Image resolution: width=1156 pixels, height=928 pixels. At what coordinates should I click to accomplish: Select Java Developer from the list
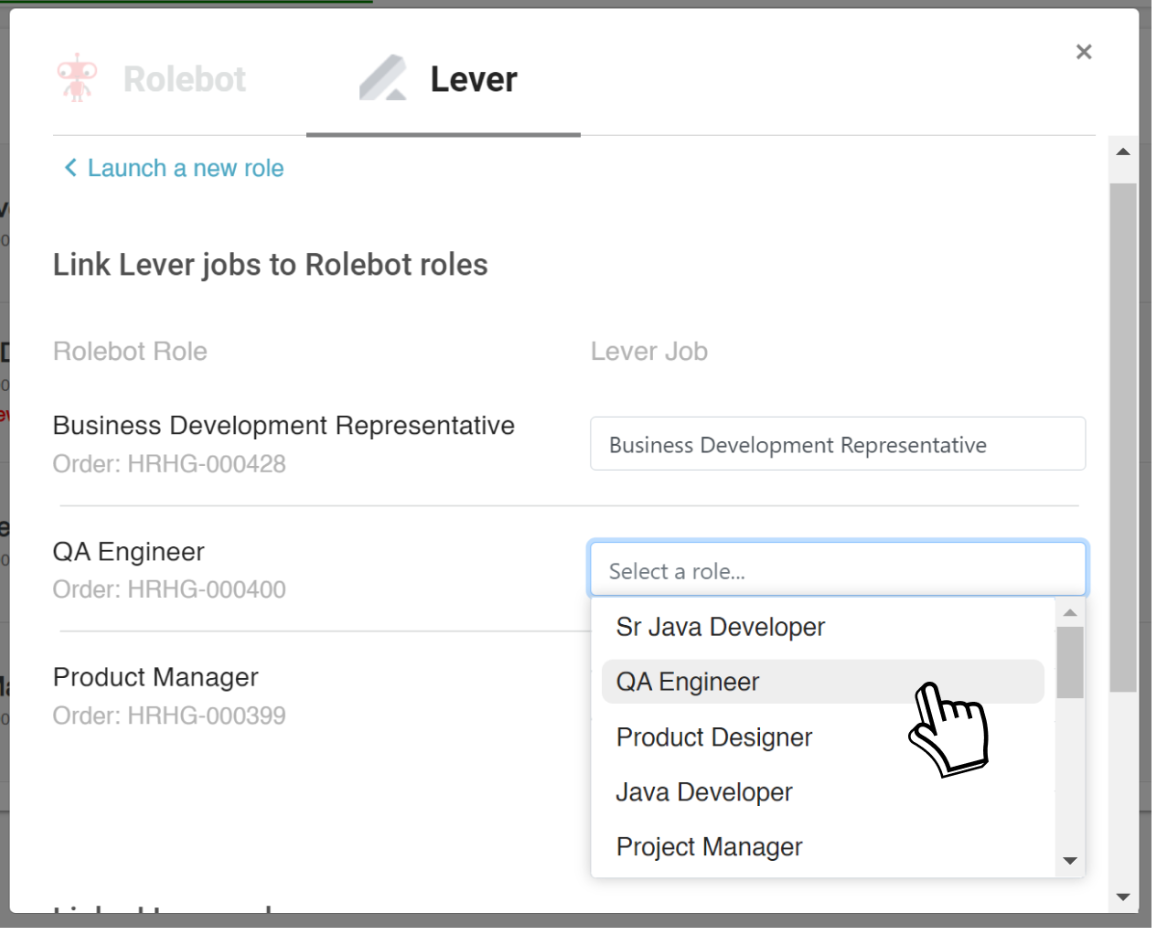pyautogui.click(x=704, y=792)
